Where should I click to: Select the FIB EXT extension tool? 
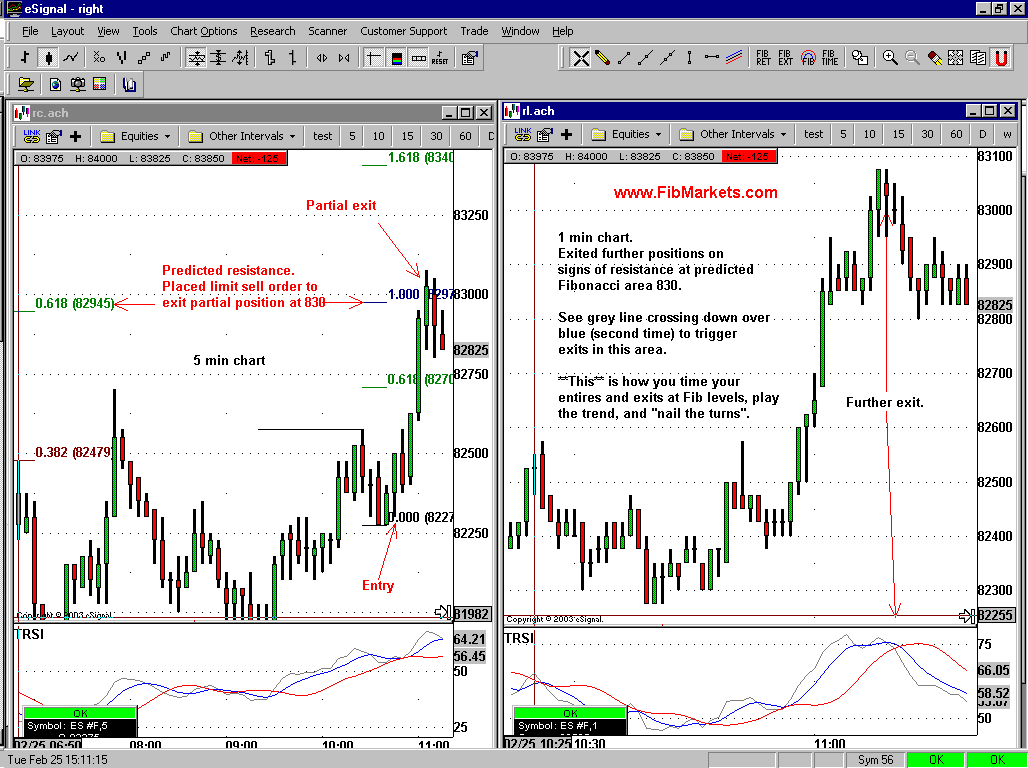tap(785, 58)
